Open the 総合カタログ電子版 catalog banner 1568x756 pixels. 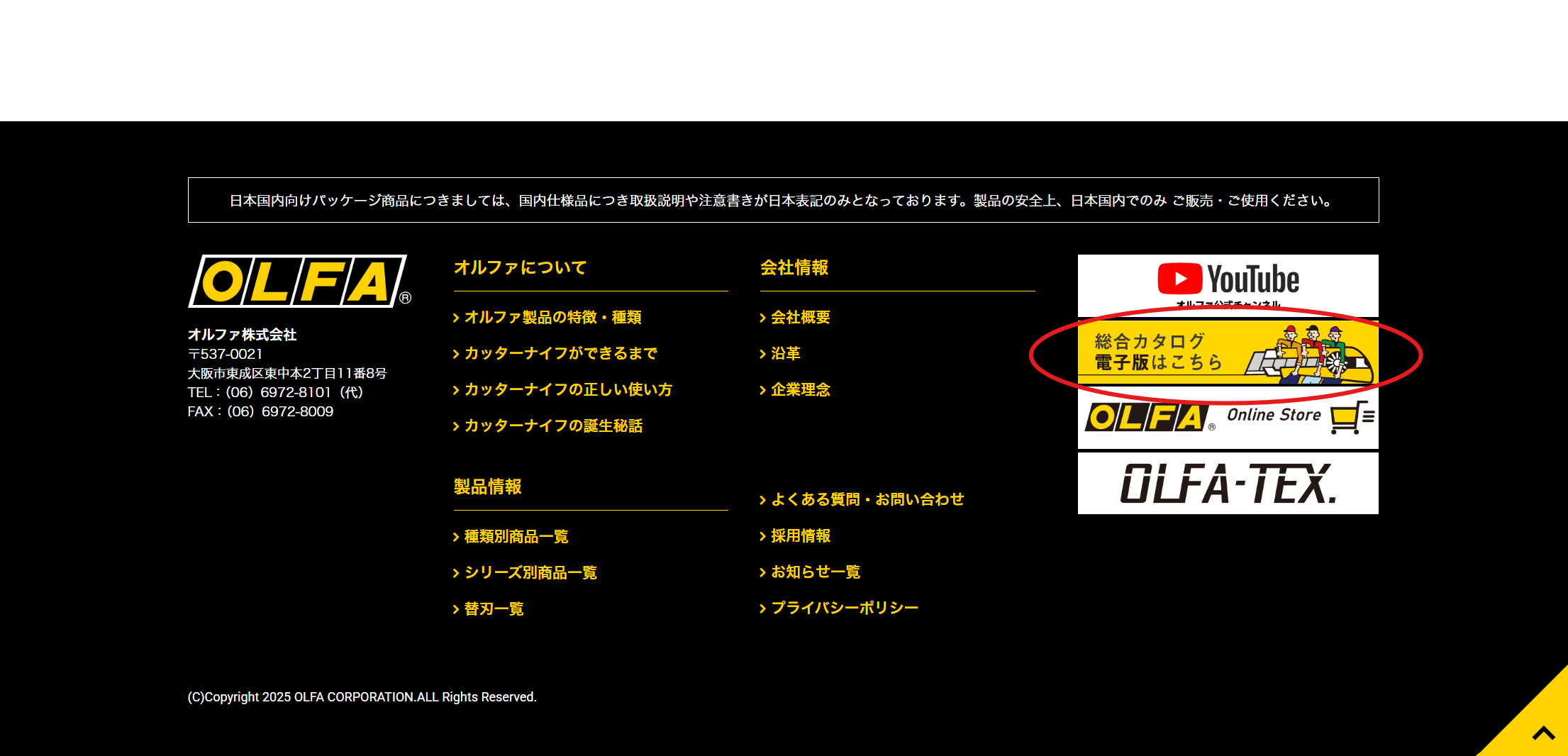pos(1228,352)
